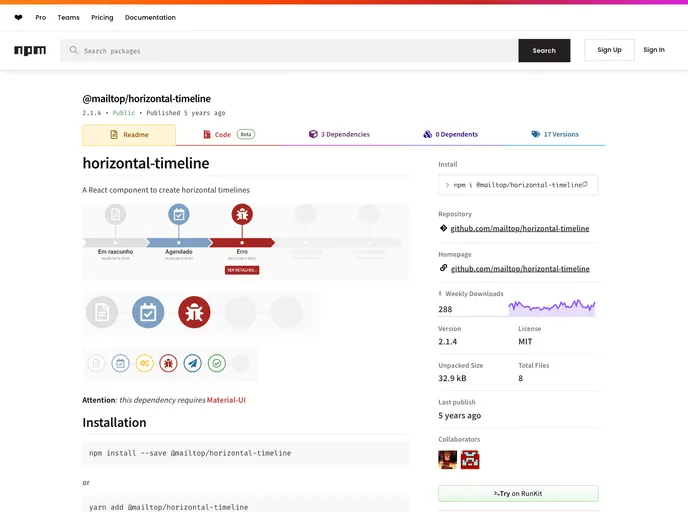688x512 pixels.
Task: Click the Installation heading
Action: (114, 422)
